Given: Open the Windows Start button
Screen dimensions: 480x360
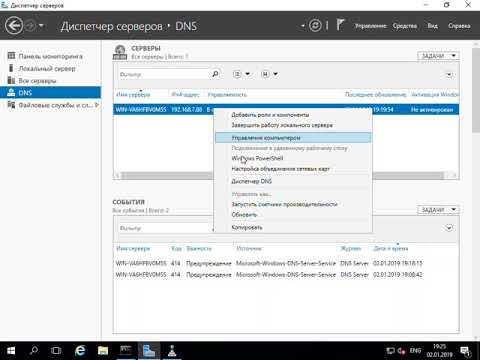Looking at the screenshot, I should click(x=11, y=351).
